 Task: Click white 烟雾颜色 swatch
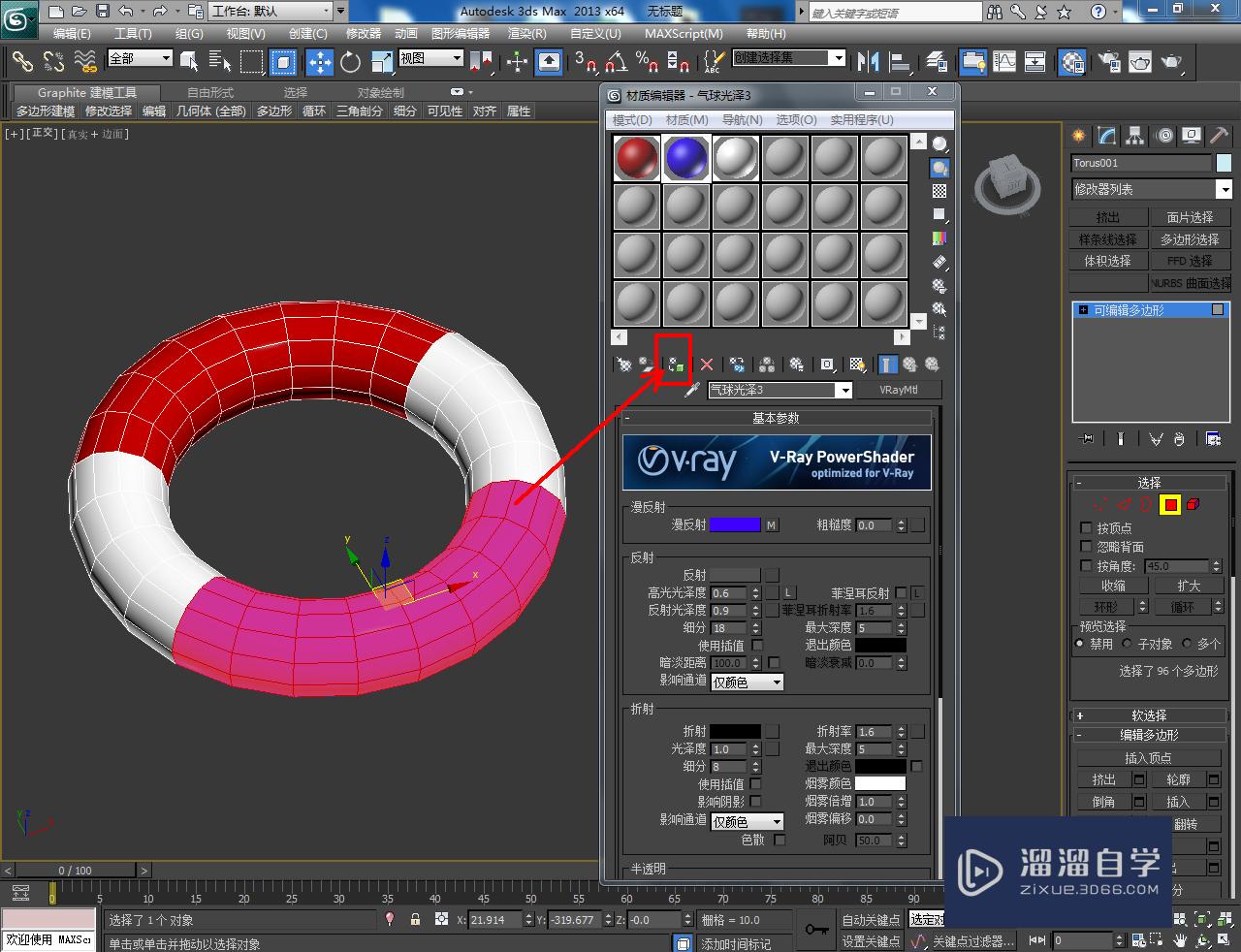tap(880, 783)
